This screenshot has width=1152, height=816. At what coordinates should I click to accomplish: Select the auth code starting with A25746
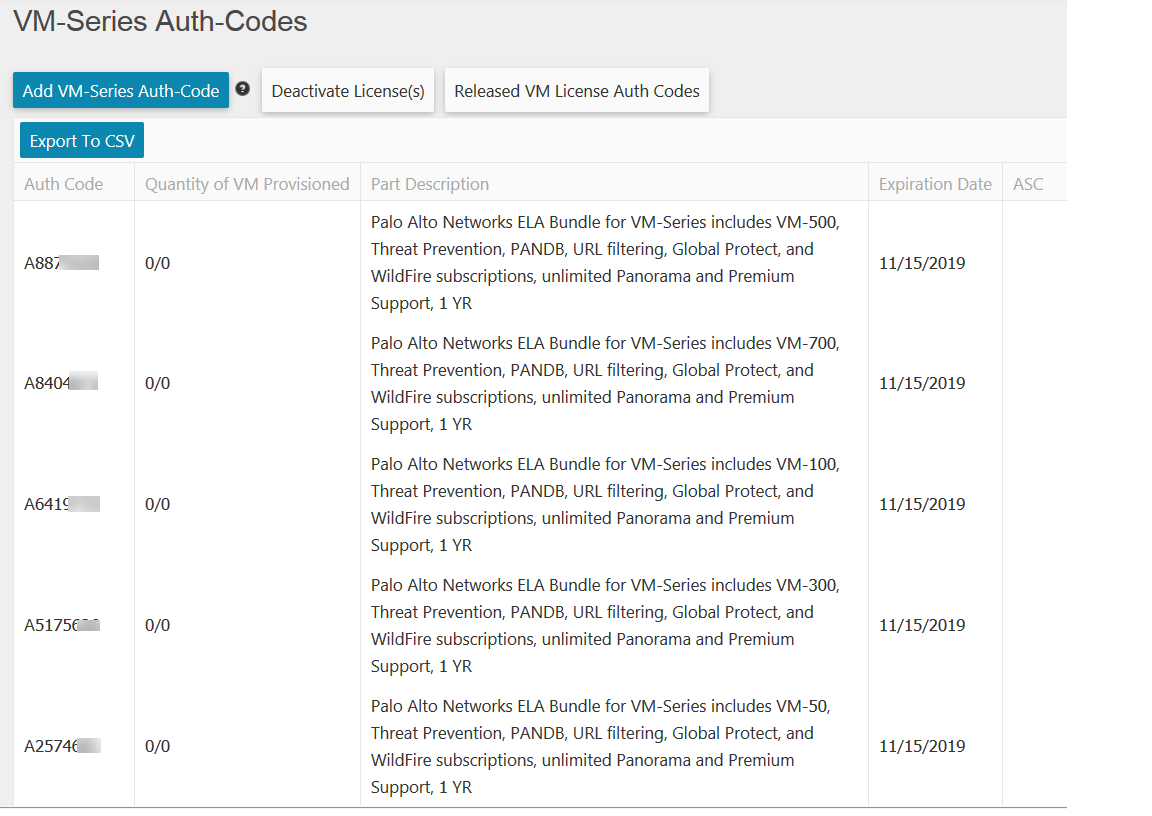click(x=62, y=746)
